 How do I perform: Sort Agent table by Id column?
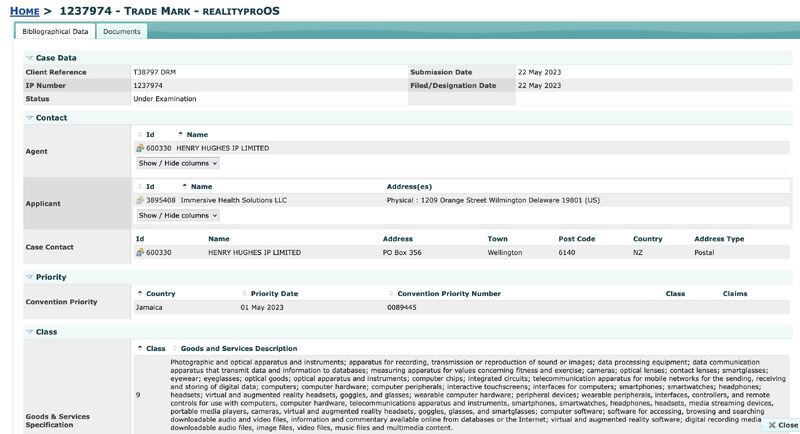149,134
